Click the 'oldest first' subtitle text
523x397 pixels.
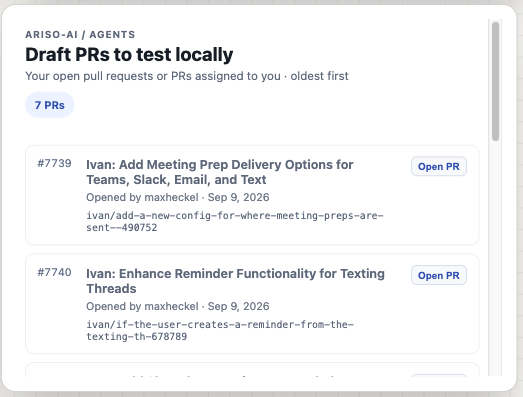(319, 76)
